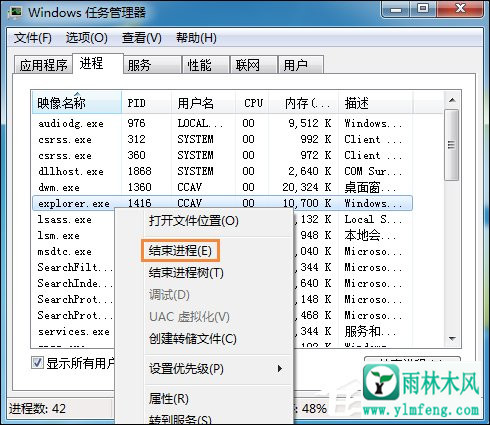Image resolution: width=490 pixels, height=425 pixels.
Task: Open 属性(R) from the context menu
Action: (169, 398)
